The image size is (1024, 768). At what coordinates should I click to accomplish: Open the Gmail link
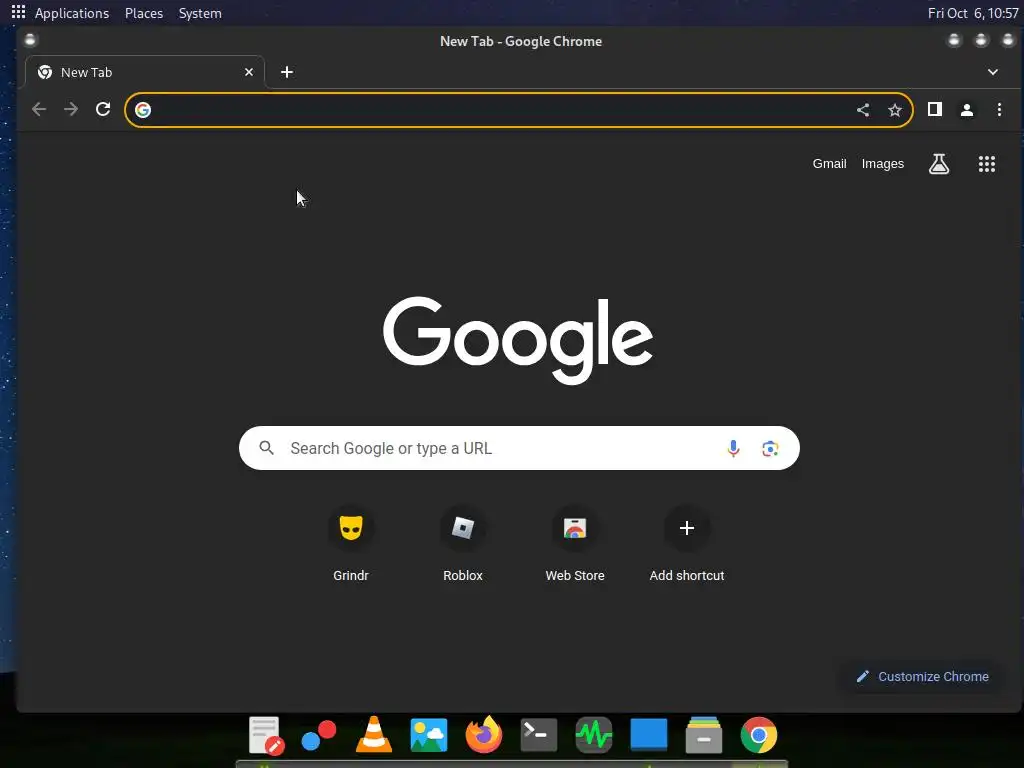pyautogui.click(x=829, y=164)
